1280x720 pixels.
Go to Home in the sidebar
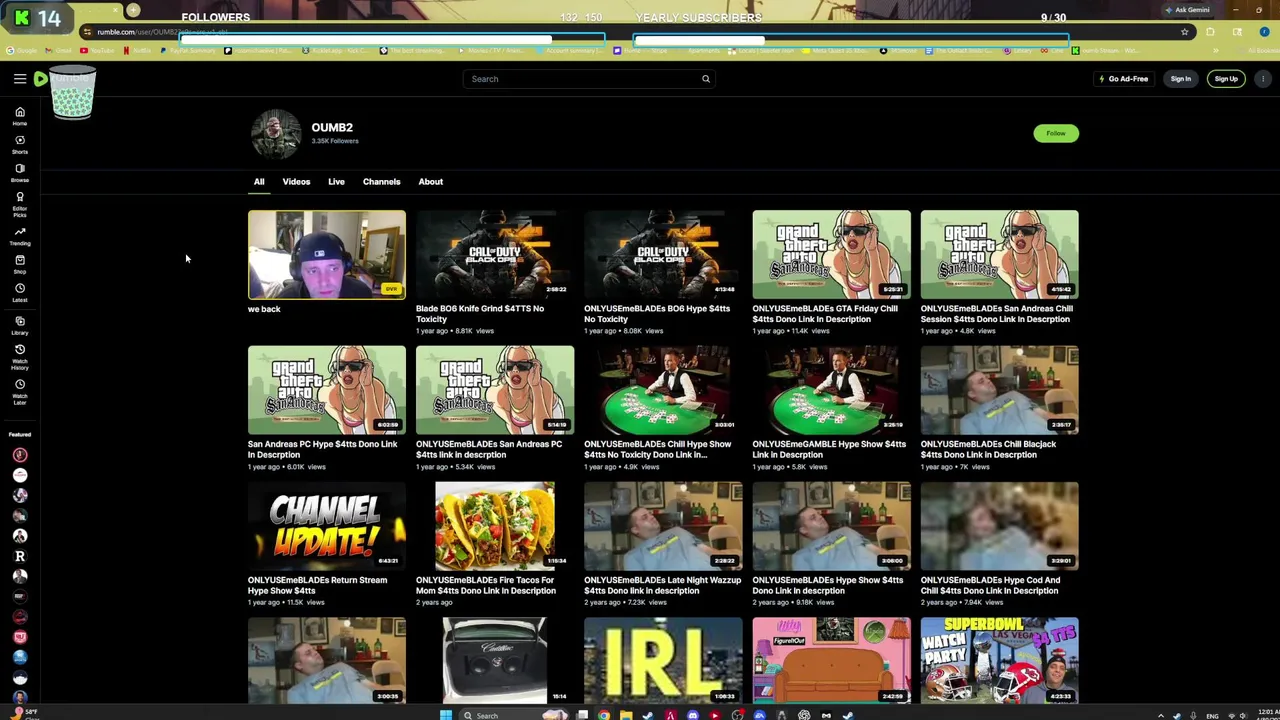(x=19, y=116)
